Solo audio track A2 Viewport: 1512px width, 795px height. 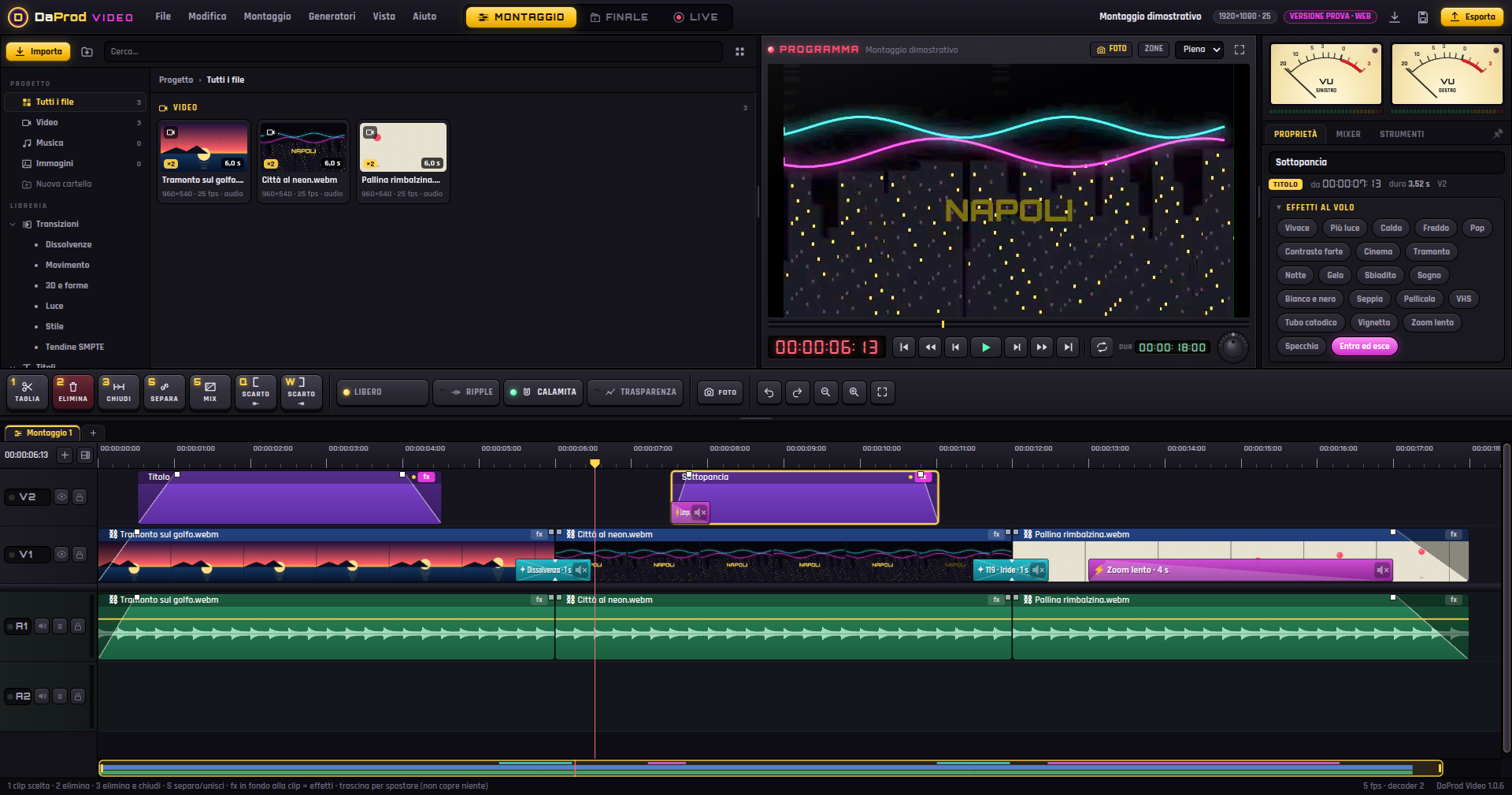coord(60,697)
